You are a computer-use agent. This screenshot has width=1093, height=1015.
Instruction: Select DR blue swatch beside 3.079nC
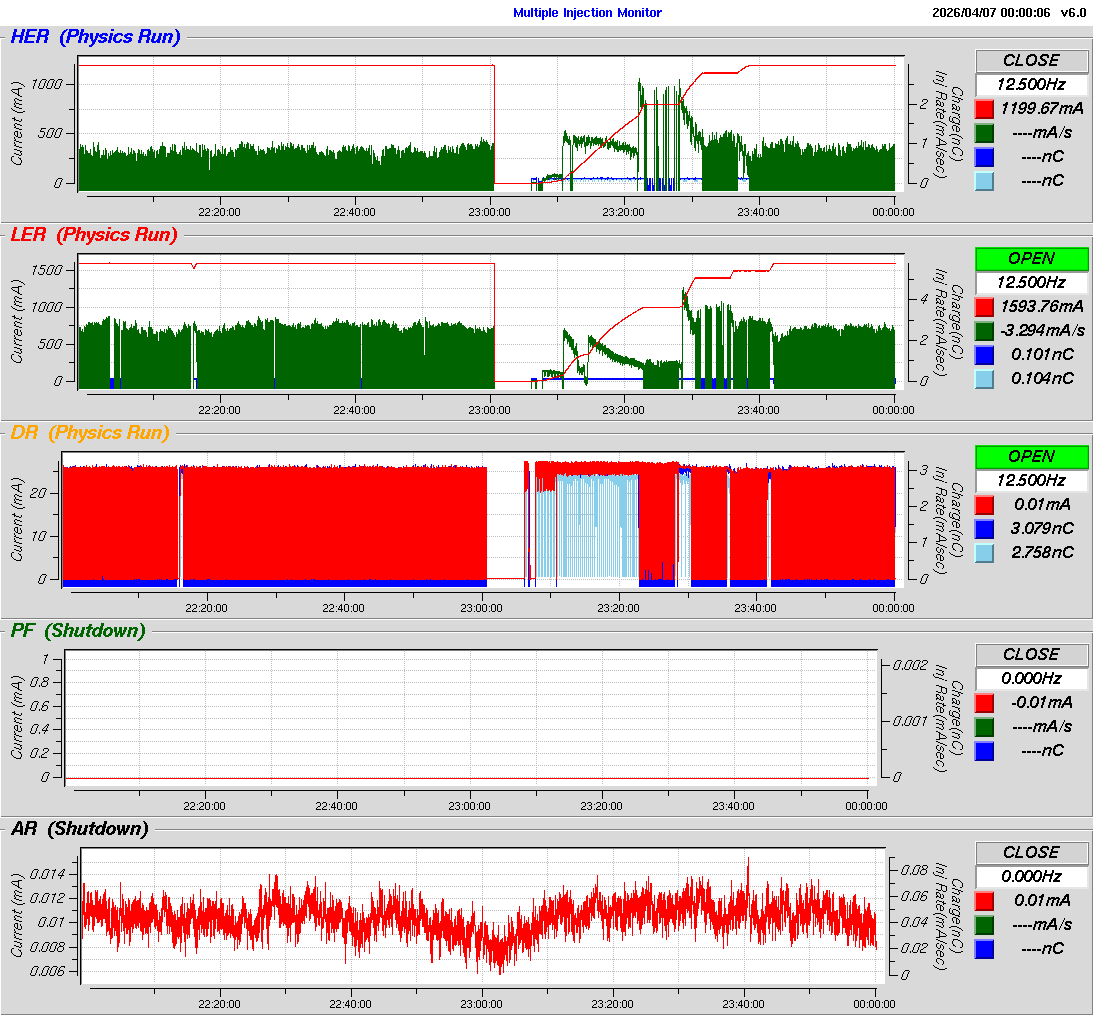(984, 529)
